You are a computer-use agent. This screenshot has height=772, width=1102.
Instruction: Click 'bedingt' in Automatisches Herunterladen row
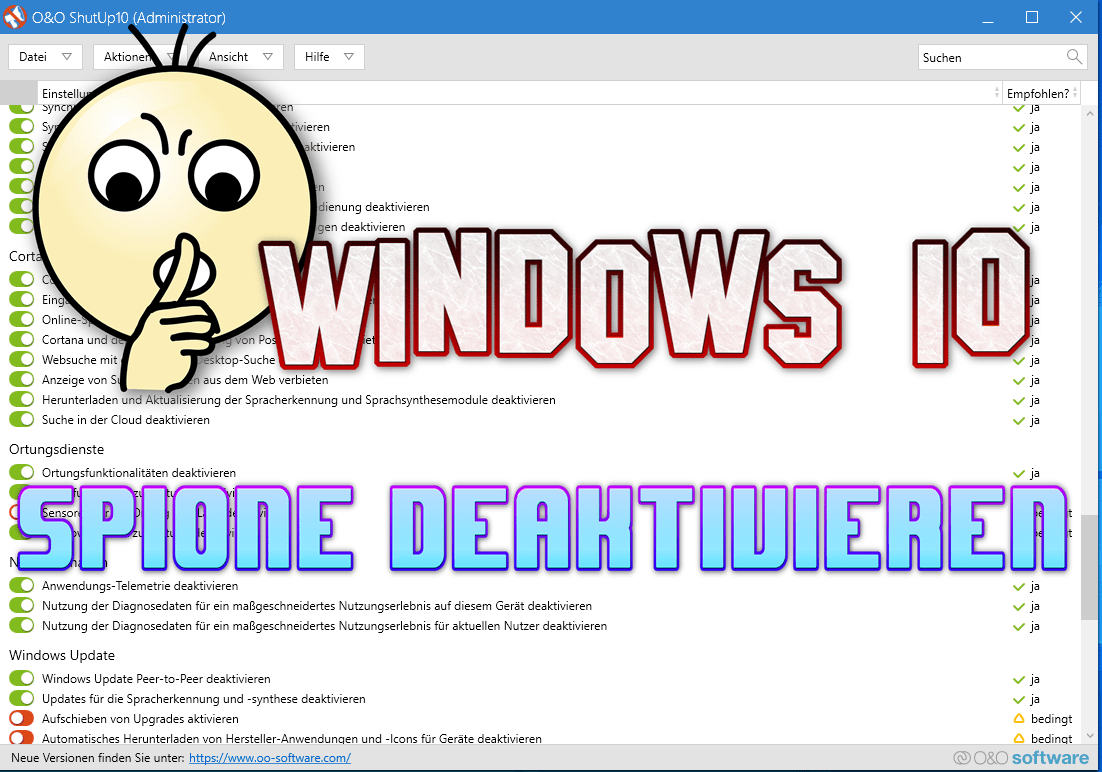(1051, 738)
